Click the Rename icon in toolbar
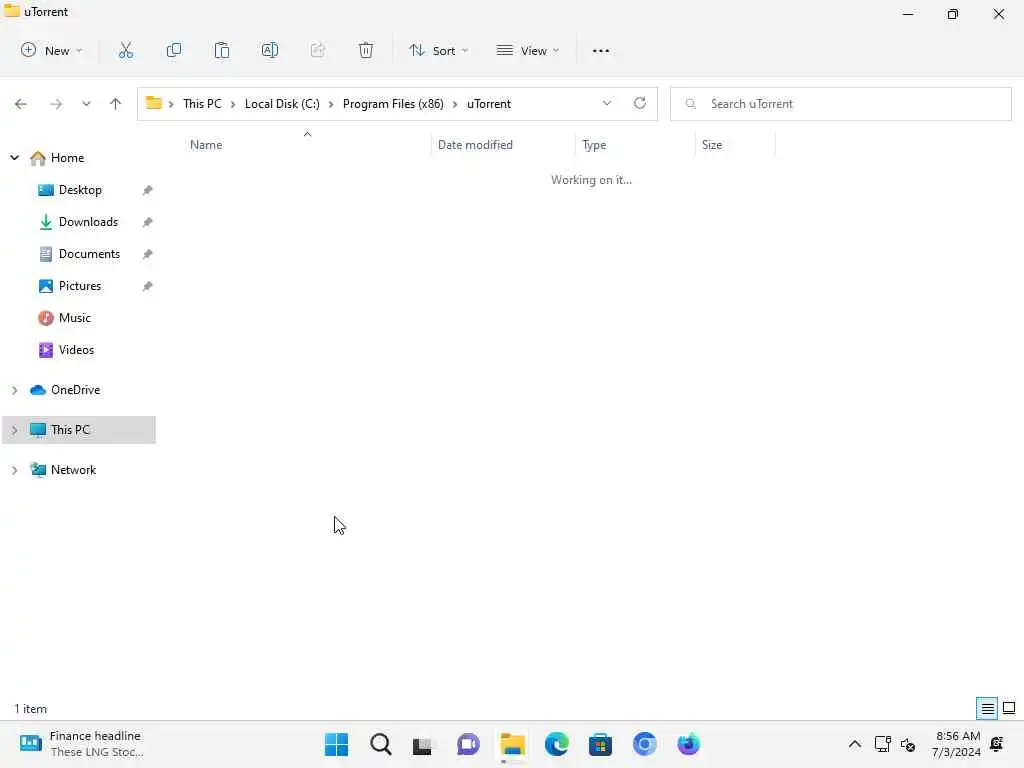The width and height of the screenshot is (1024, 768). click(270, 50)
